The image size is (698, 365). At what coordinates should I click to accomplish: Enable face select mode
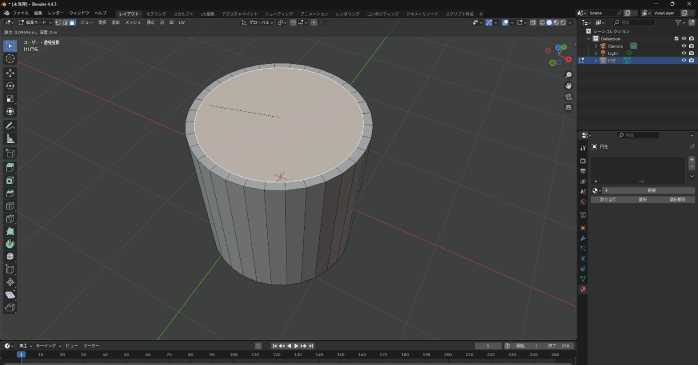click(72, 22)
